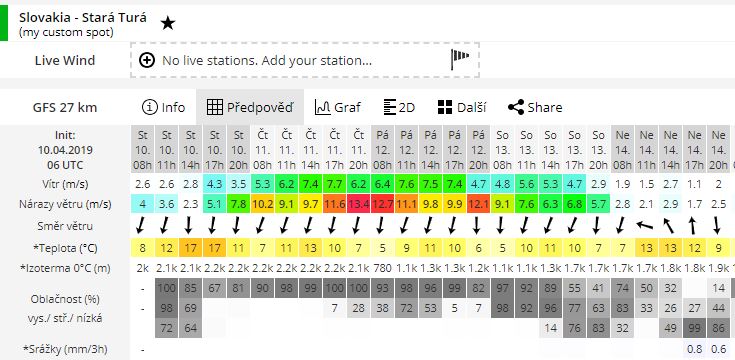Click the red 13.4 wind gust cell
The width and height of the screenshot is (735, 360).
pos(359,204)
